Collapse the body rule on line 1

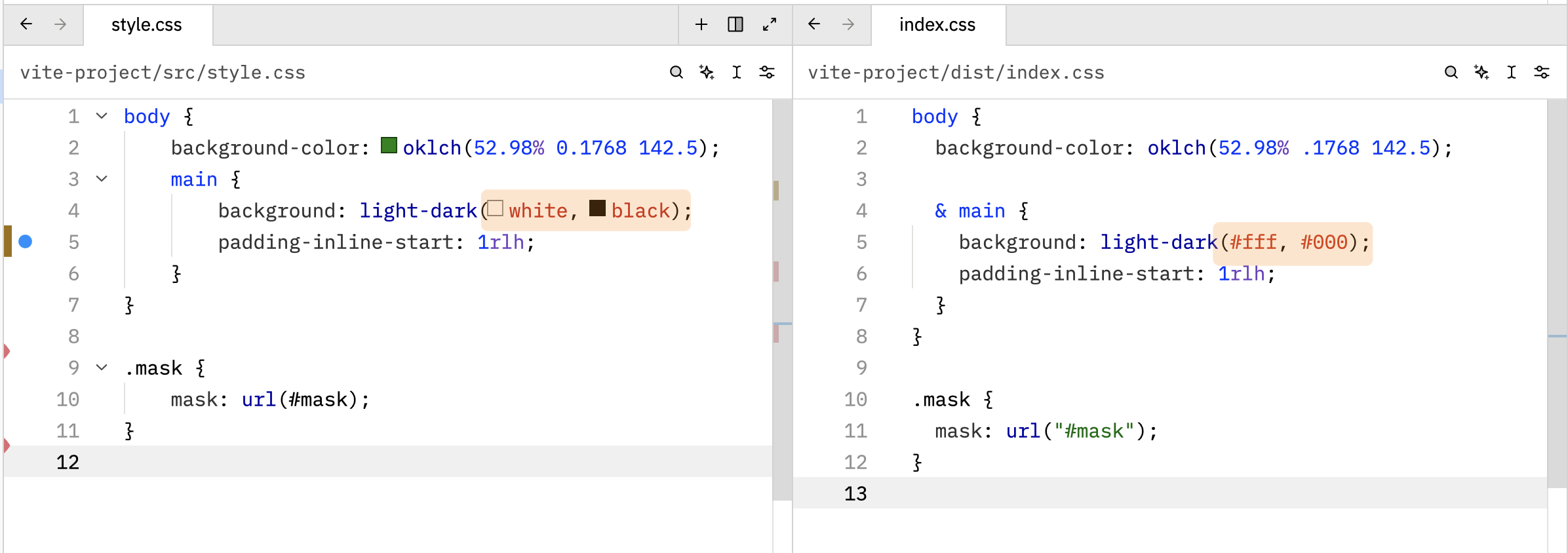[x=102, y=116]
